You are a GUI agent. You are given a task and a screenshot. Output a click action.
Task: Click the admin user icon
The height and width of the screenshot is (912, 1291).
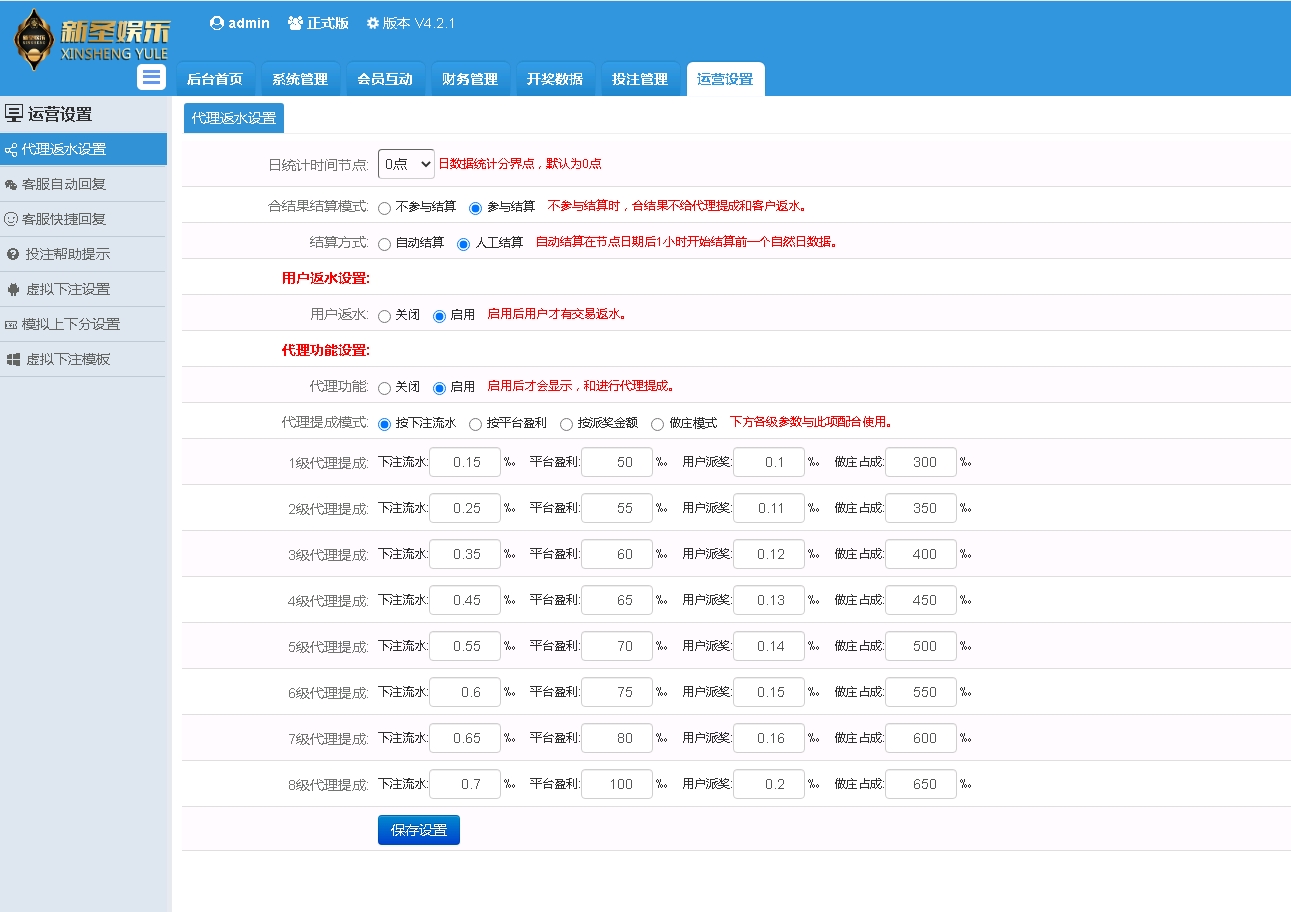[x=217, y=23]
